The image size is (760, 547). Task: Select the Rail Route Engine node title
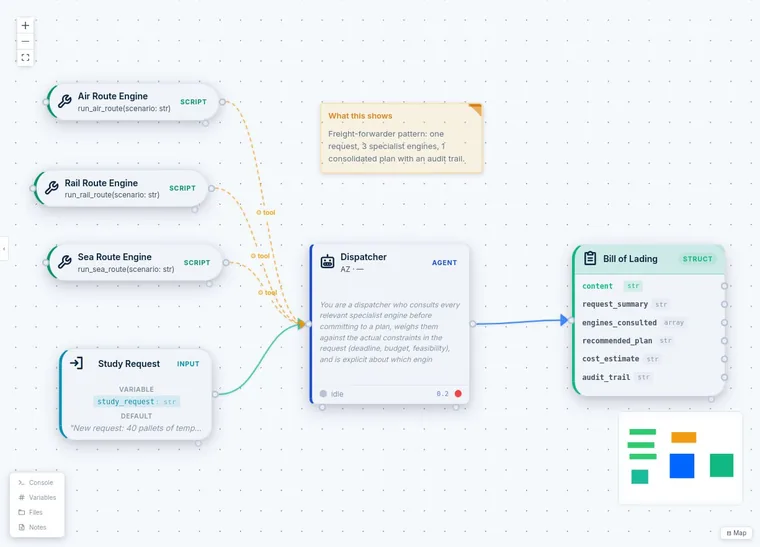[101, 183]
